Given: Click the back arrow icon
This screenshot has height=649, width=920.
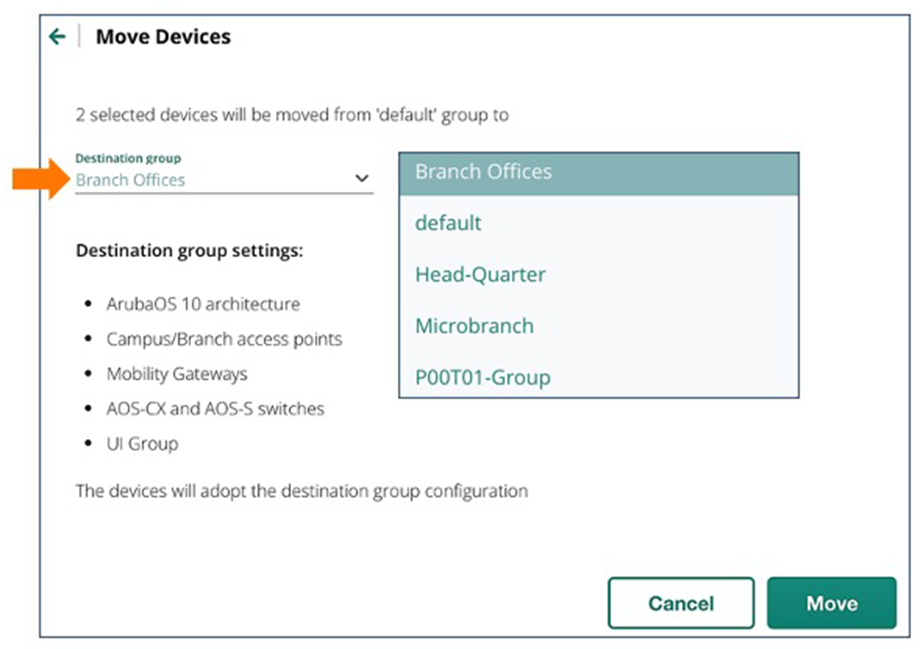Looking at the screenshot, I should click(x=57, y=37).
